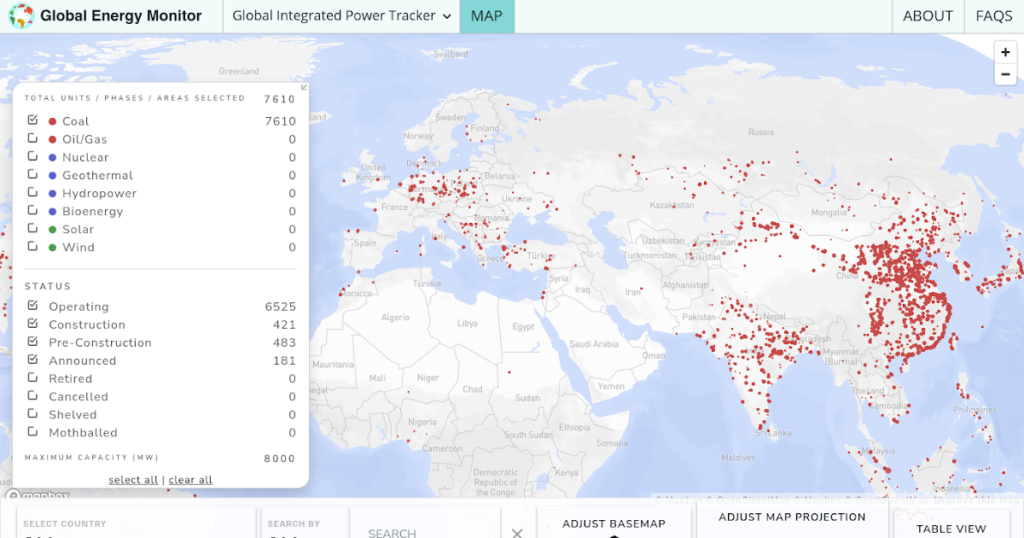Switch to the MAP tab
The height and width of the screenshot is (538, 1024).
tap(487, 16)
